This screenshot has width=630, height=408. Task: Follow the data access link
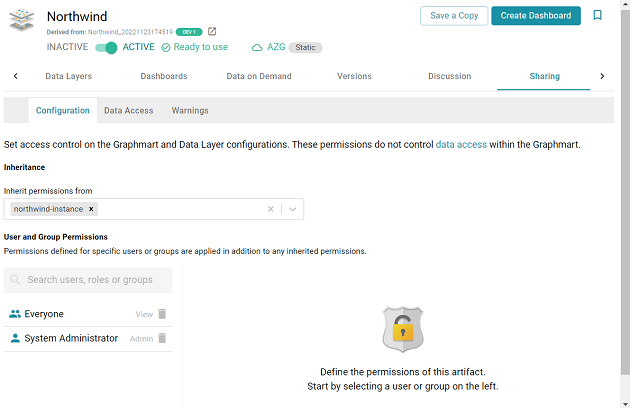pos(461,145)
